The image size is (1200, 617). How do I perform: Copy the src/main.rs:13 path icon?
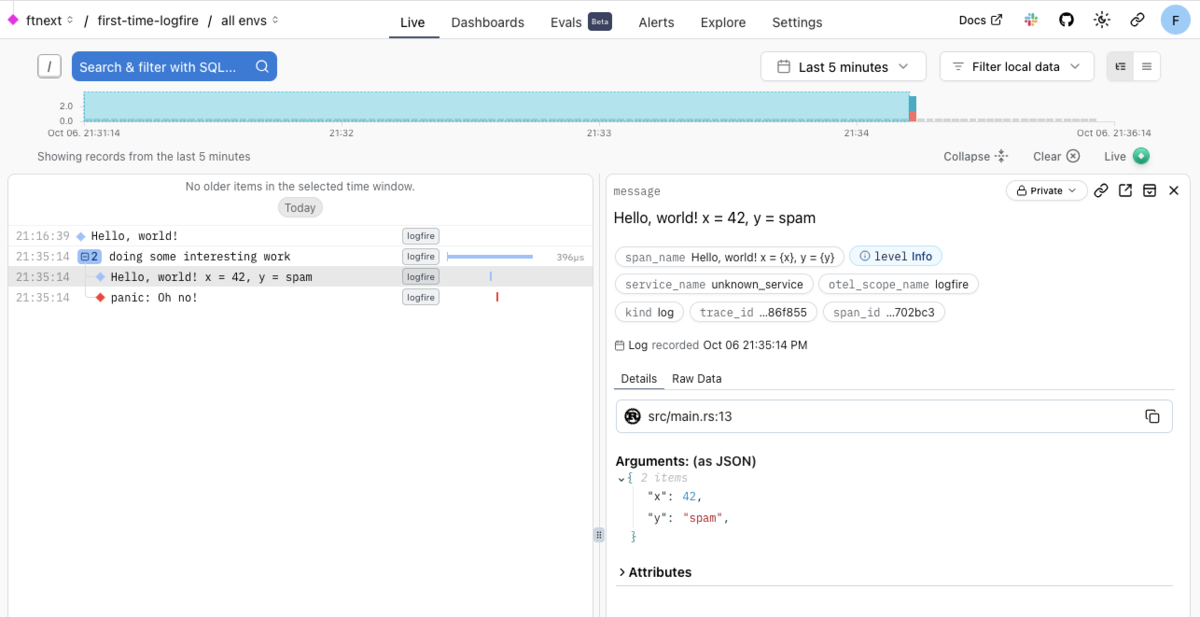pos(1152,416)
